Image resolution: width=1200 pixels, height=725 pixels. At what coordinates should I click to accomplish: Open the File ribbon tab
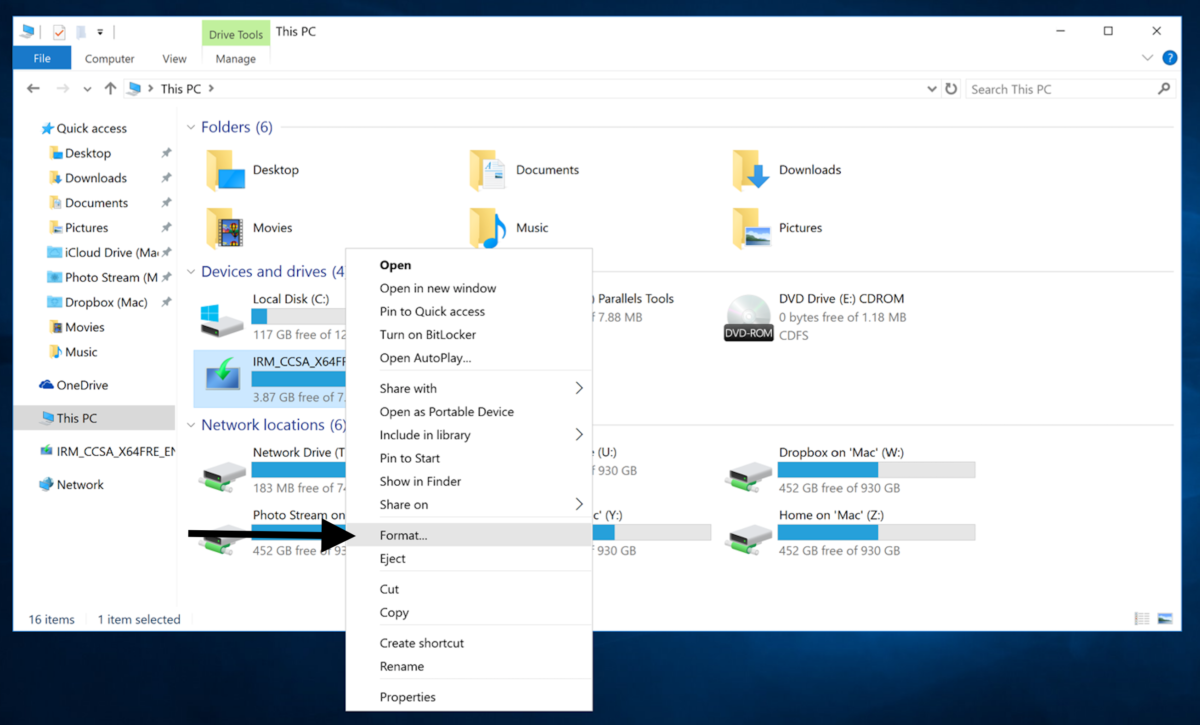point(42,59)
